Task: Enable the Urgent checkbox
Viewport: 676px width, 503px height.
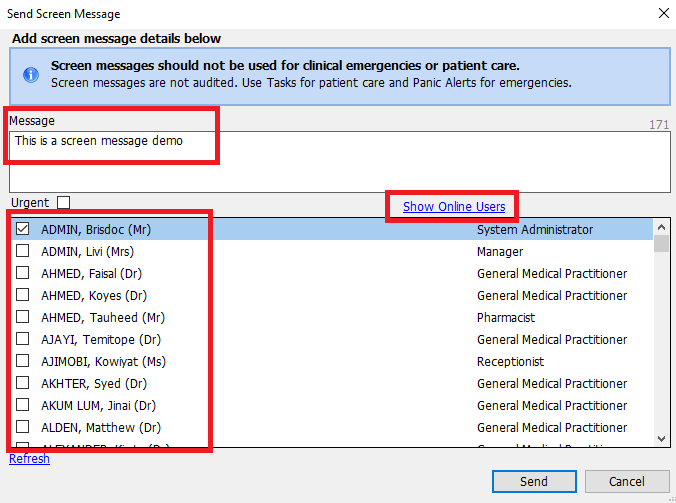Action: point(64,202)
